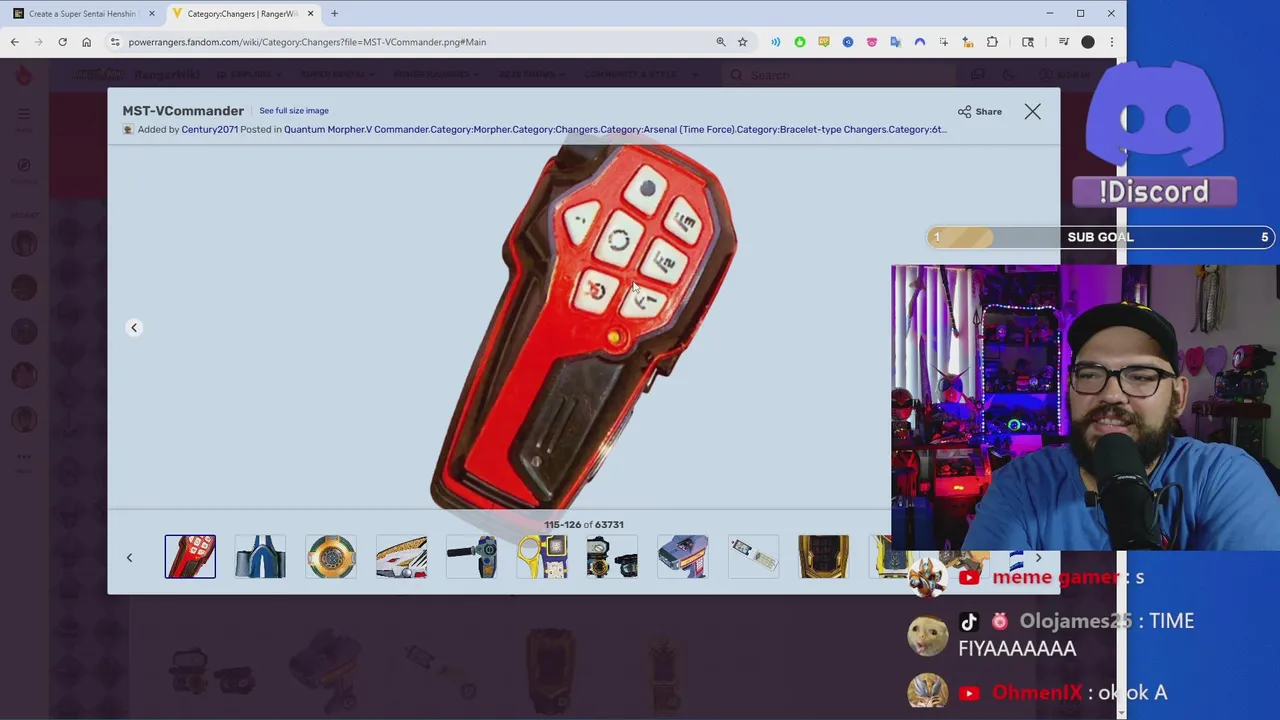Close the Category:Changers tab

coord(311,14)
